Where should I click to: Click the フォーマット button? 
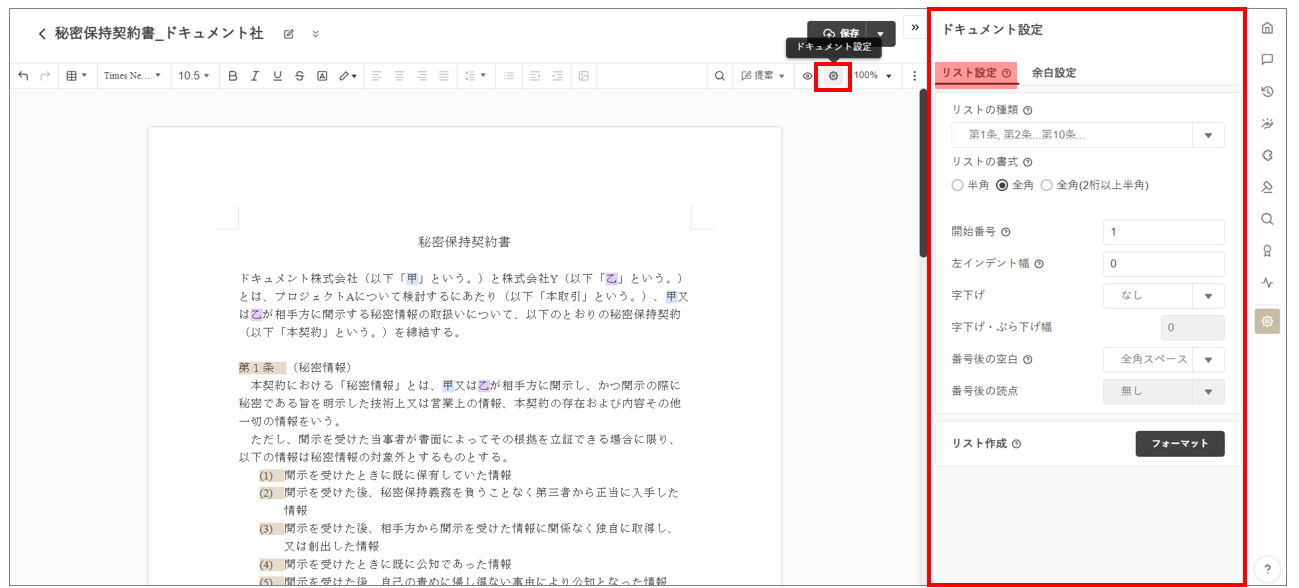point(1180,444)
